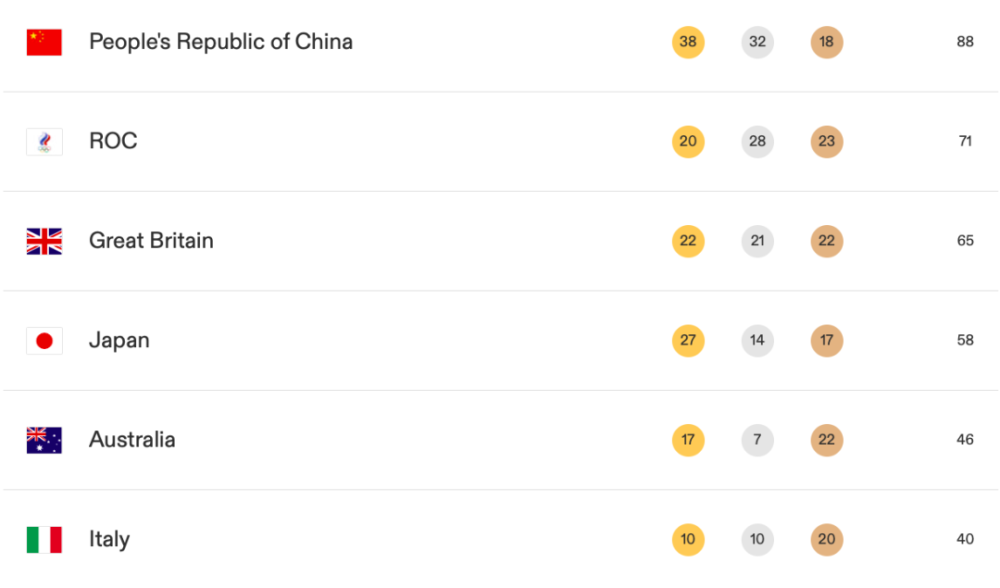Click Australia's bronze medal count 22
Screen dimensions: 1000x588
pos(827,440)
